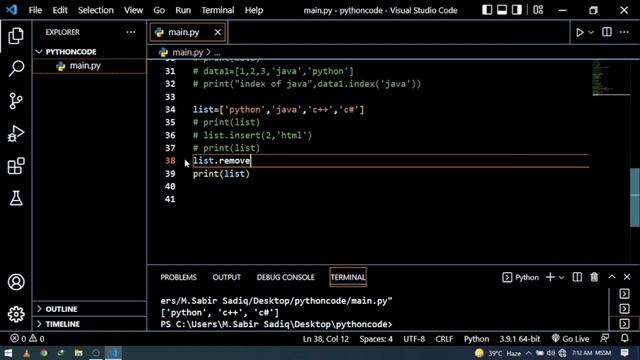Change line endings via CRLF
This screenshot has width=640, height=360.
[444, 339]
